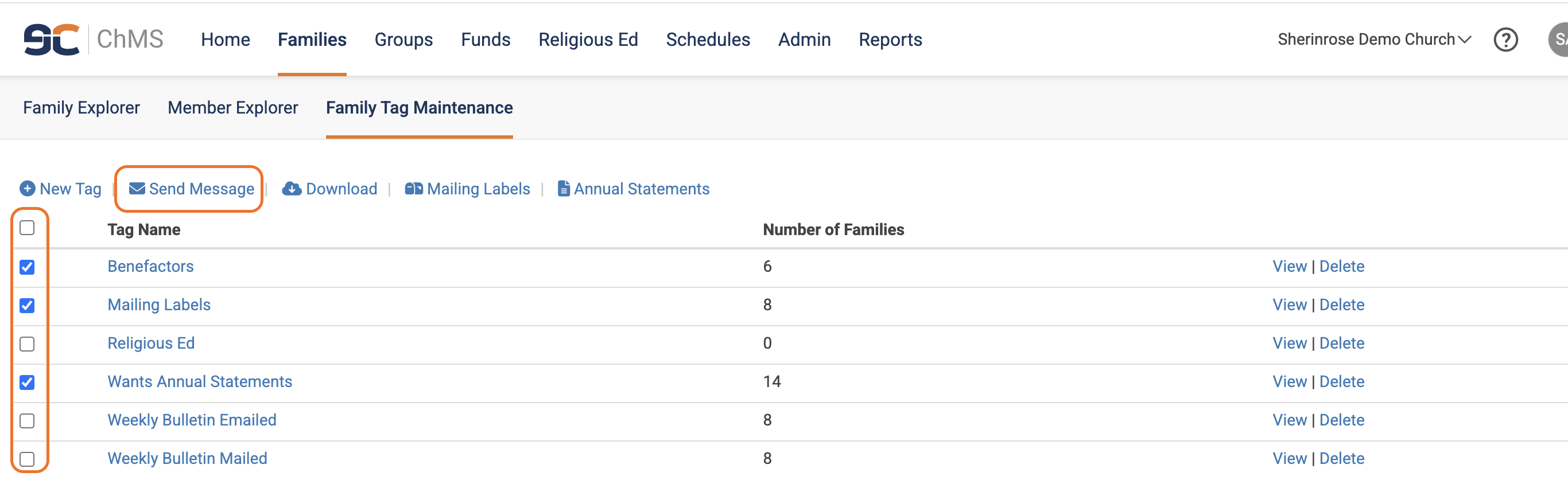This screenshot has height=484, width=1568.
Task: Click the New Tag plus icon
Action: [x=28, y=189]
